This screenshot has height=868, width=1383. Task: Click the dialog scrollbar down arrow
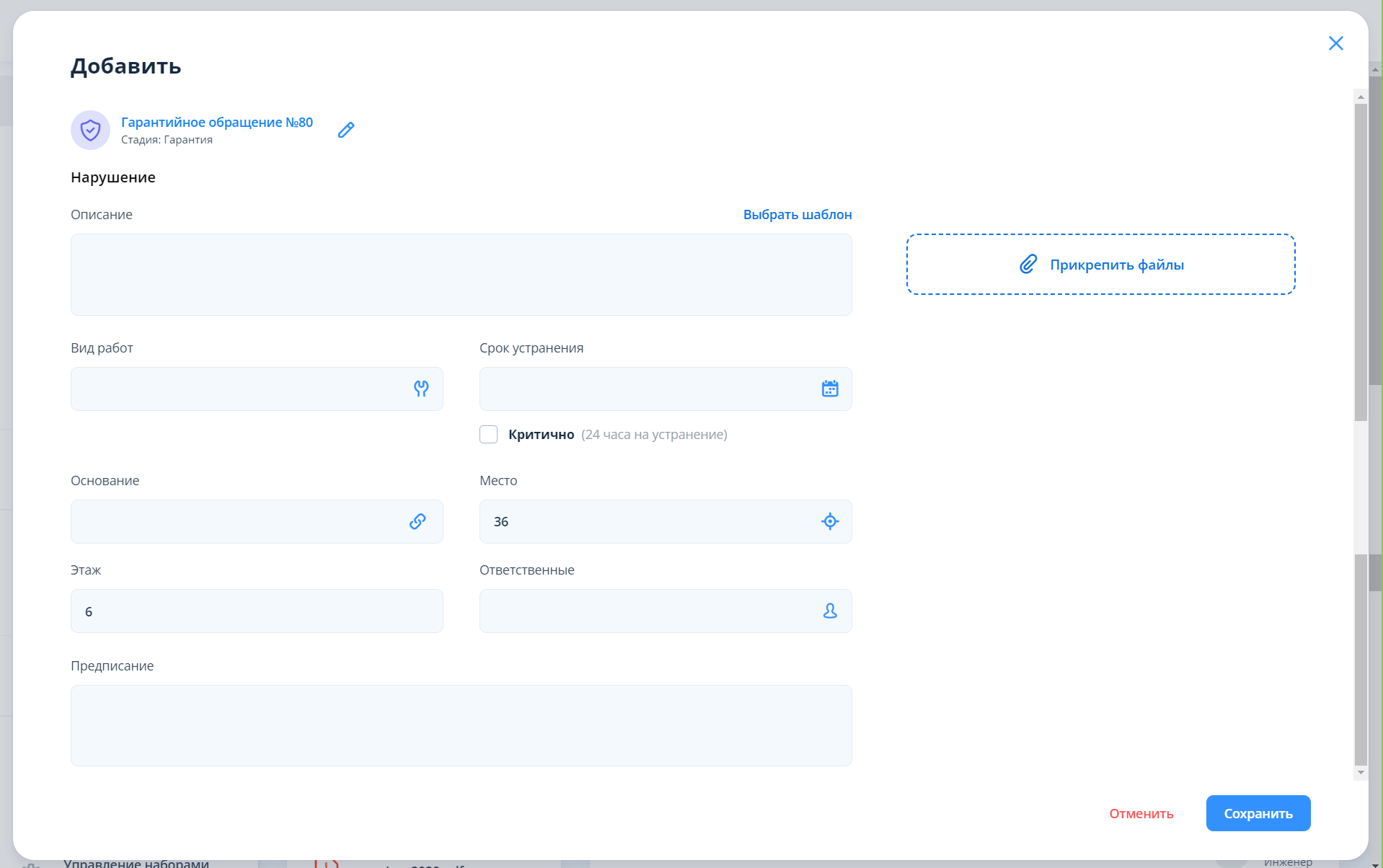(1361, 773)
